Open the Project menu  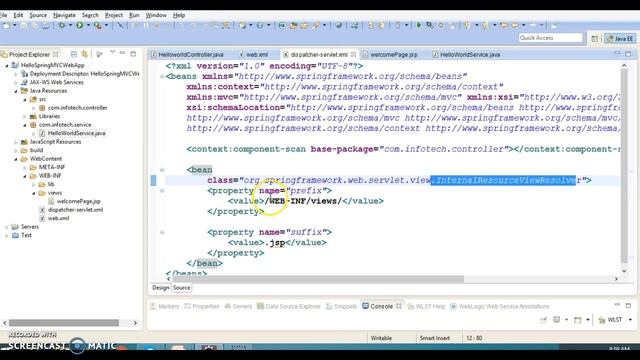113,15
